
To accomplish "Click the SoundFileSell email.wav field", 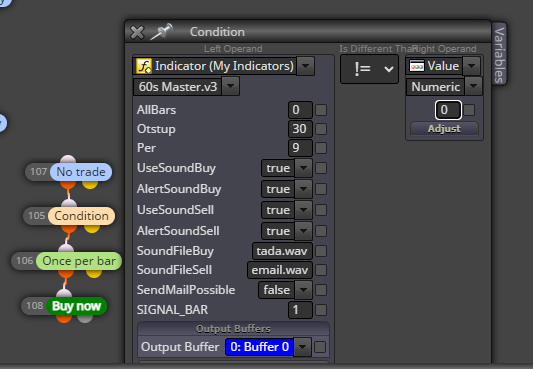I will [x=280, y=270].
